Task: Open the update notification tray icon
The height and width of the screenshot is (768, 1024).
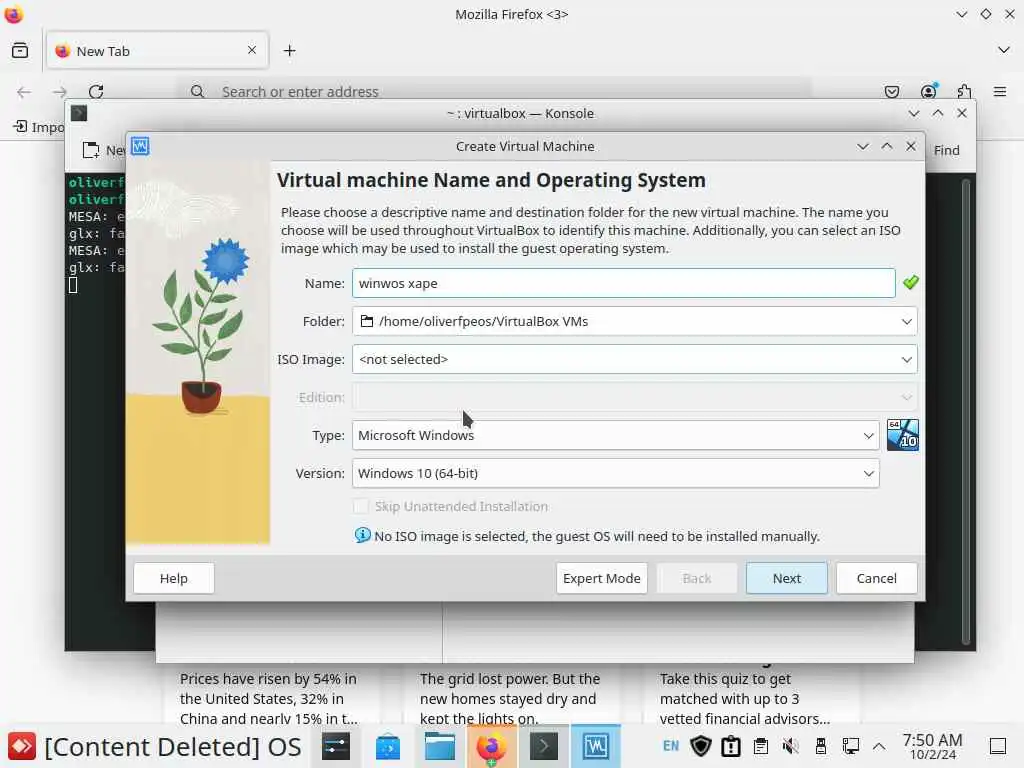Action: click(x=731, y=746)
